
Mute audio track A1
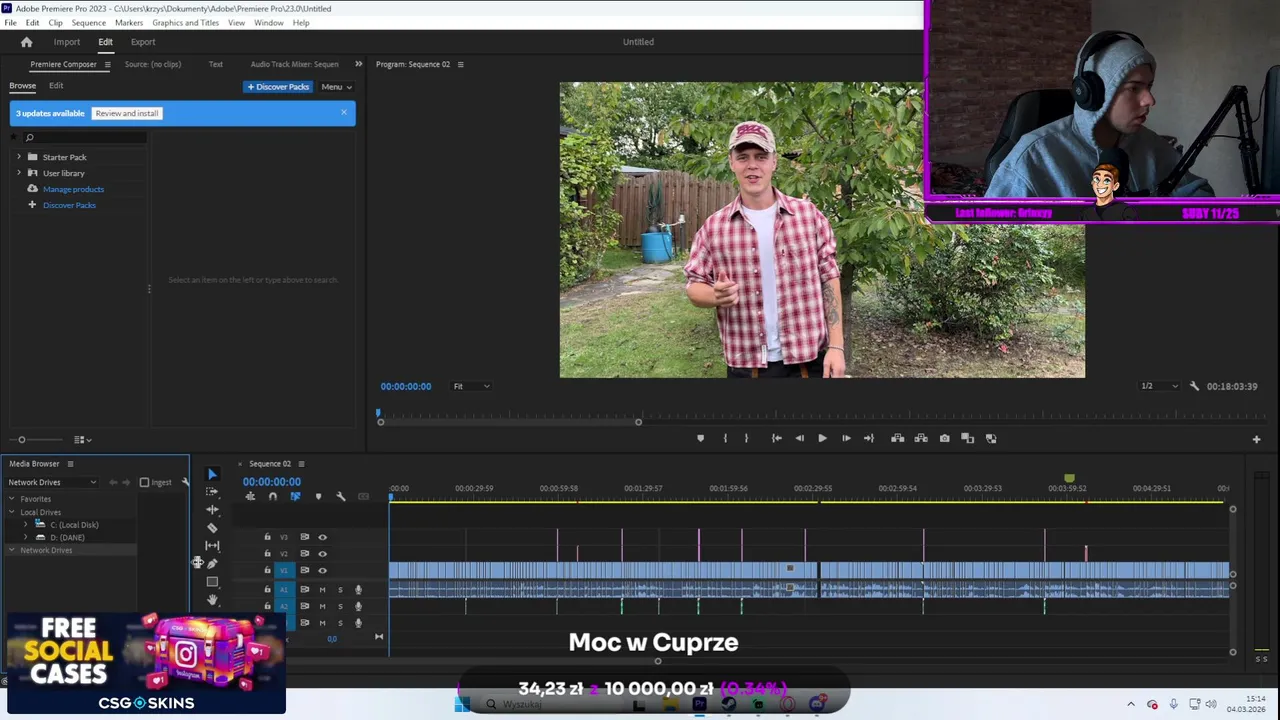pos(322,589)
